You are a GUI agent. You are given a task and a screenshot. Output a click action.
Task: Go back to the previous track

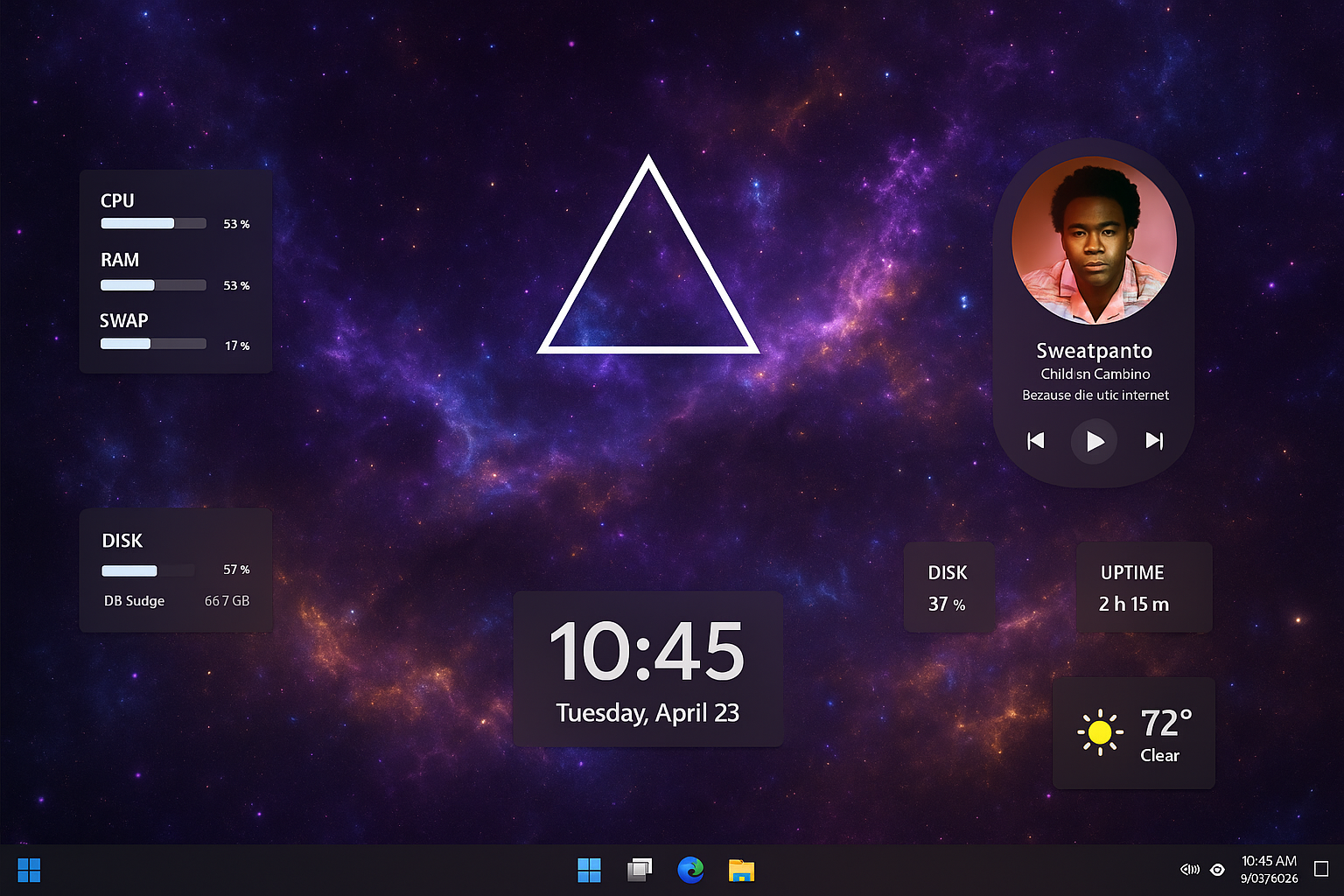coord(1035,441)
